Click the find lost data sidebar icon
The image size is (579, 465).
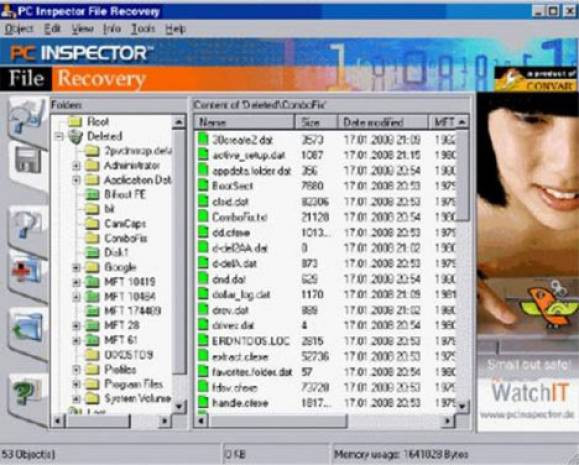click(x=27, y=224)
